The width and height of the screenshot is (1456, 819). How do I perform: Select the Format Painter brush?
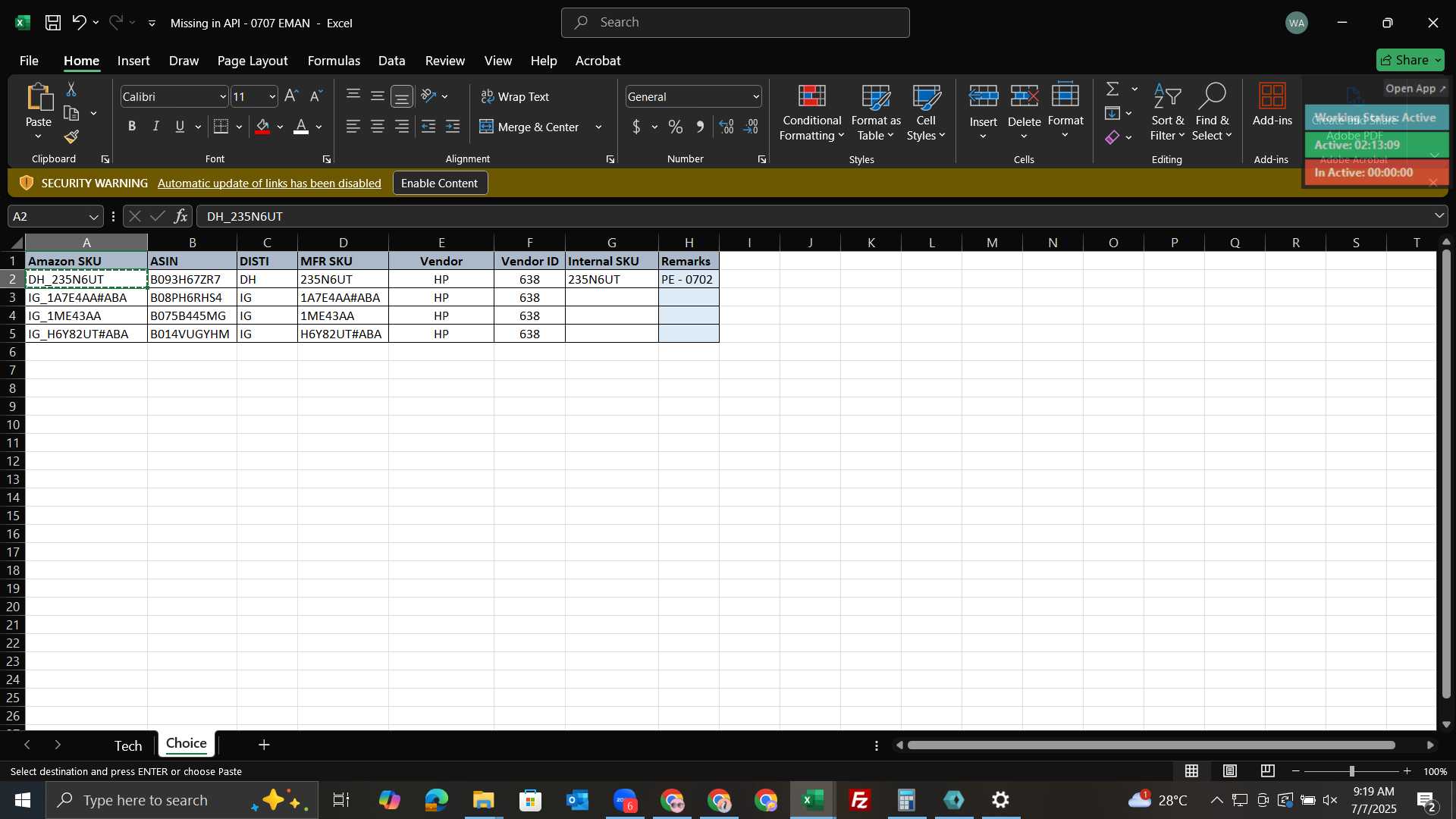tap(71, 137)
